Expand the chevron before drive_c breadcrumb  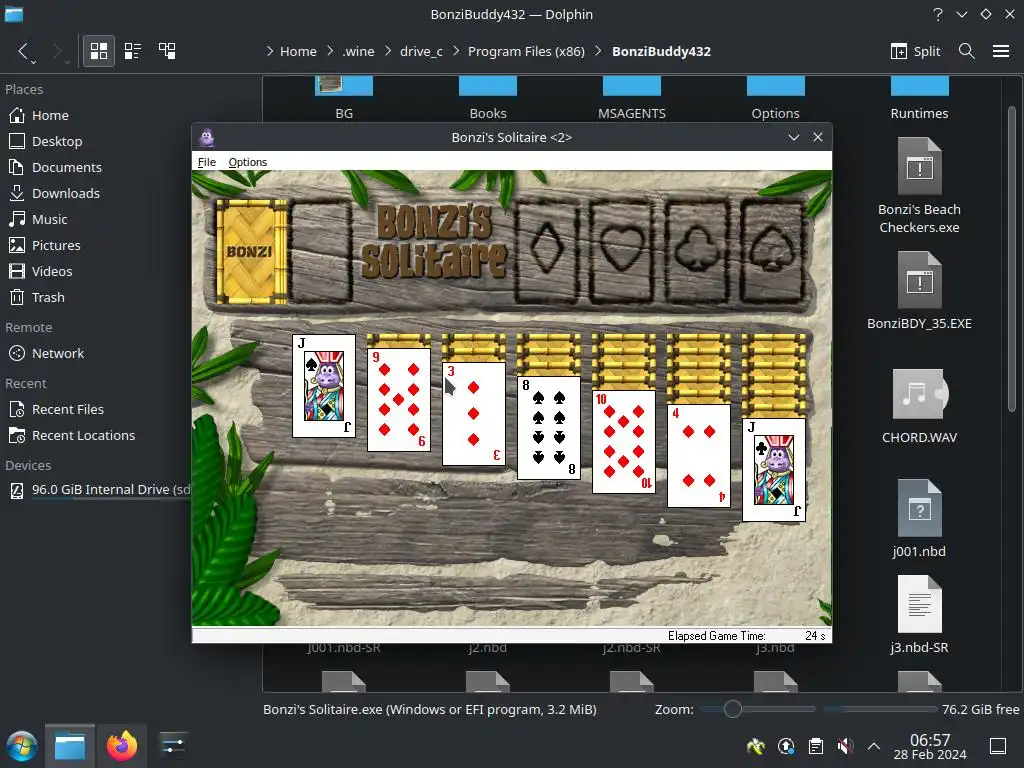coord(388,51)
